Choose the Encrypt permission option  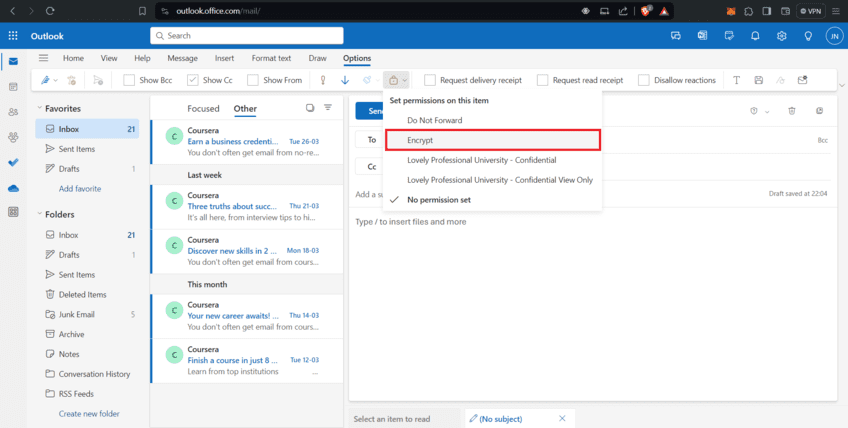coord(492,140)
